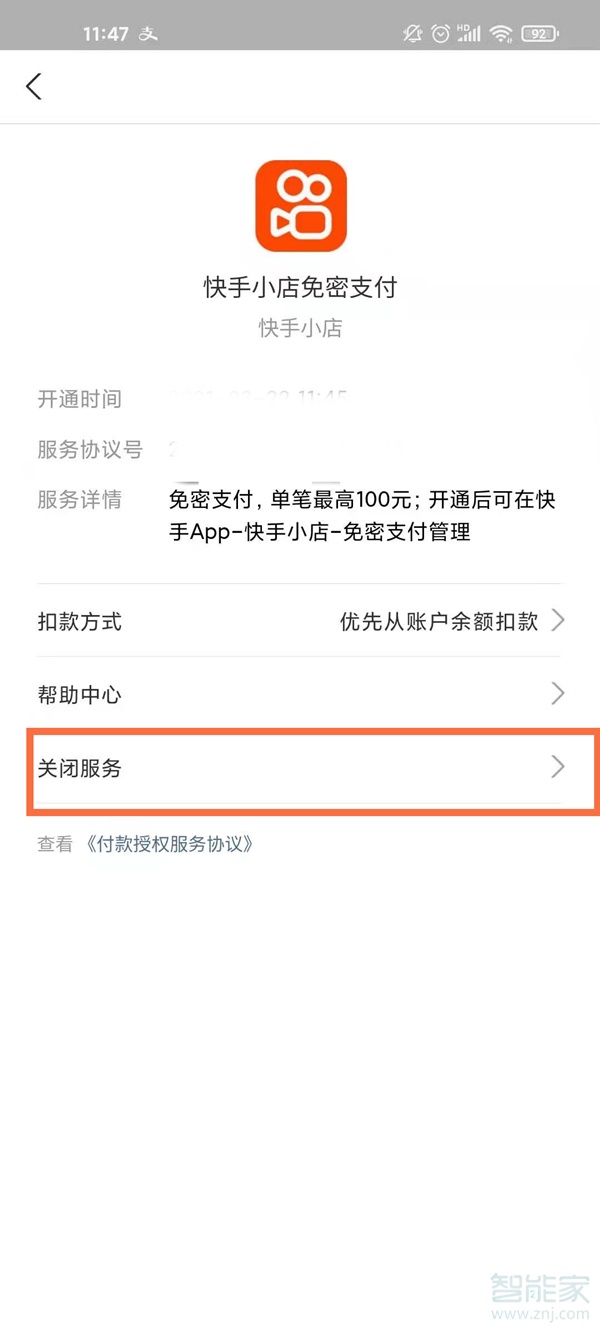Tap the back arrow at top left

point(34,86)
